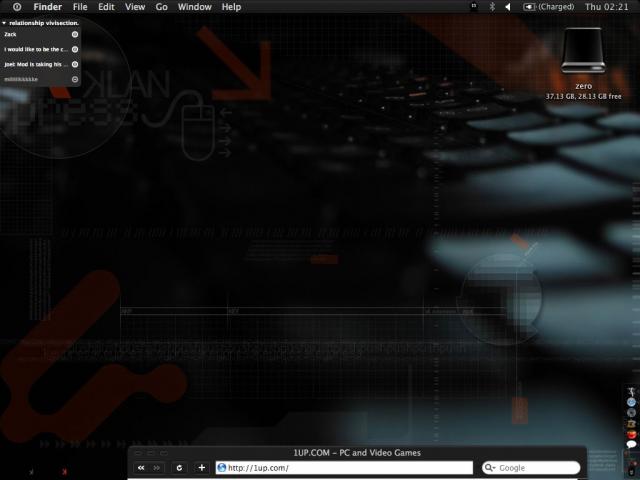
Task: Select the buddy 'Joel: Mod is taking his'
Action: 36,64
